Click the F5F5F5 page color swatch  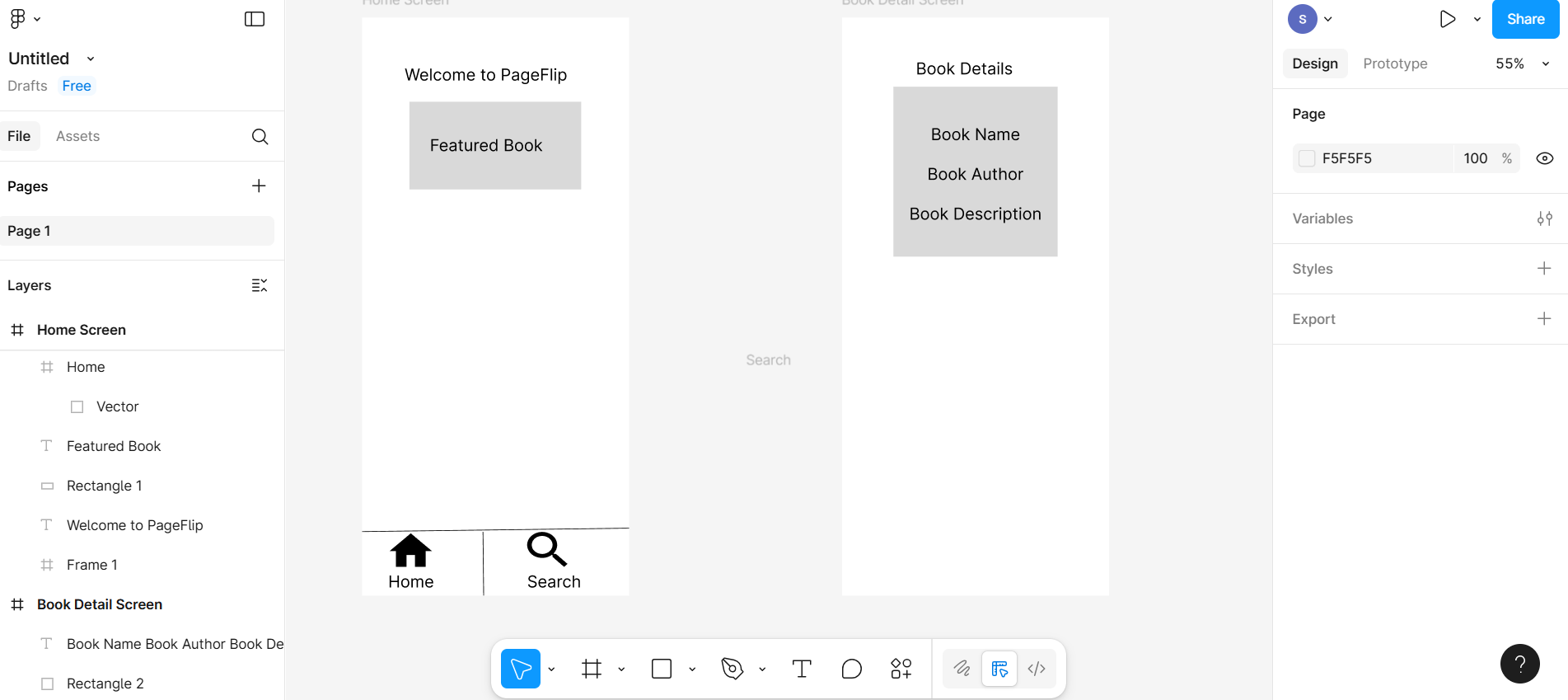(x=1307, y=158)
